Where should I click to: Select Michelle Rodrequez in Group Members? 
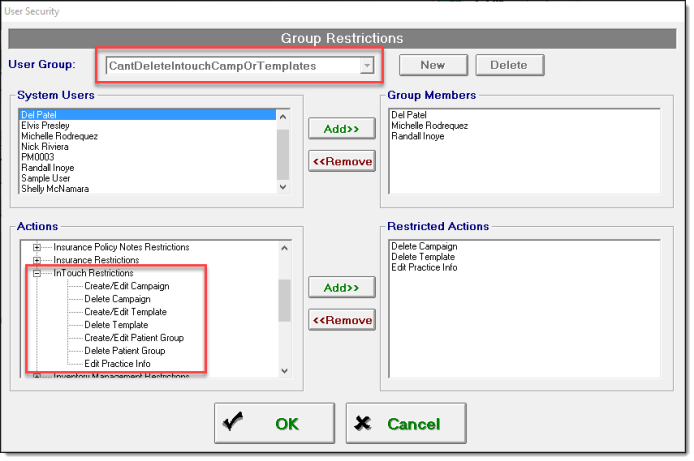pos(431,125)
